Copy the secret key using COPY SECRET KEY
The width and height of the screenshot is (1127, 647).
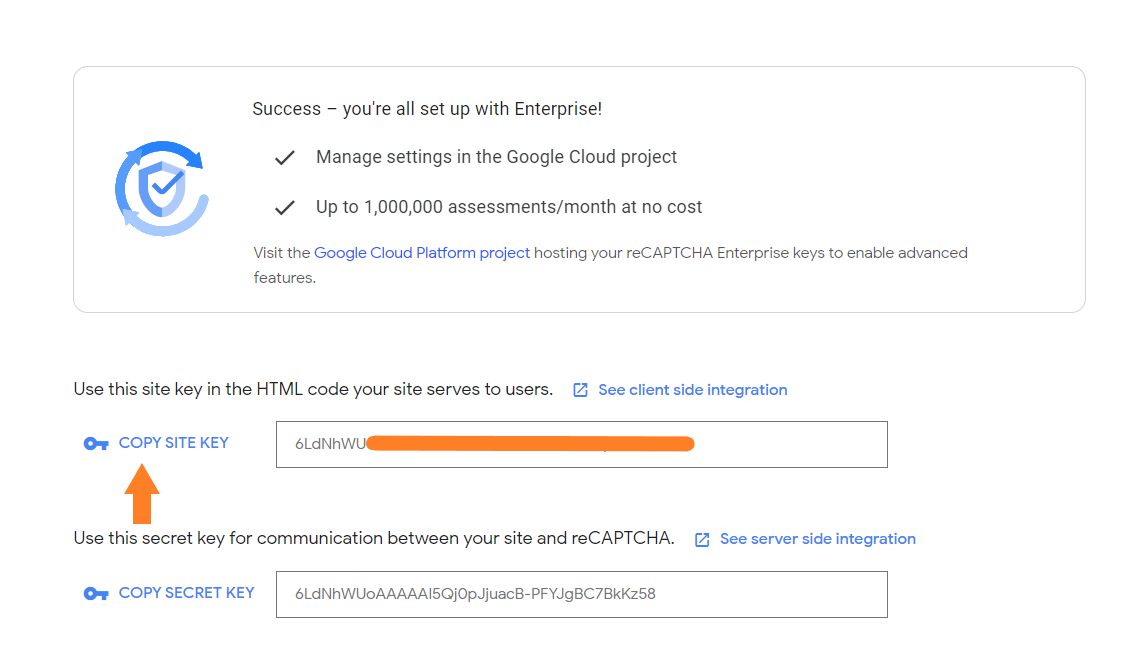point(186,593)
